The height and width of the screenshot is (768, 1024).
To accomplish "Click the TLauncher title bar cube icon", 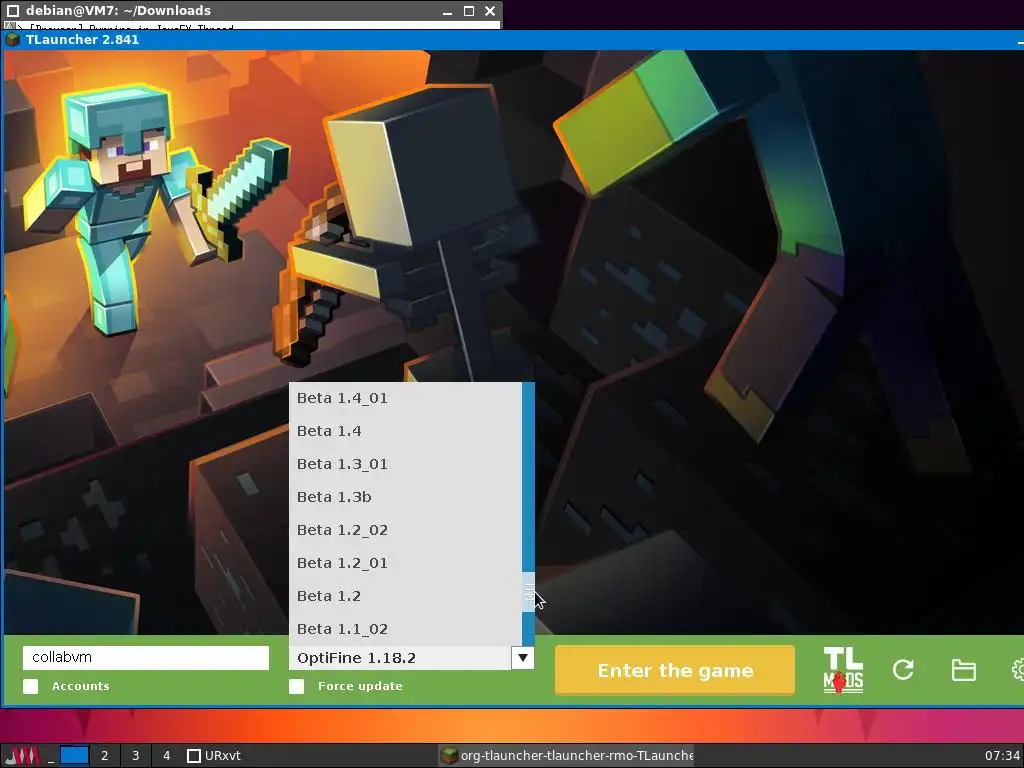I will 12,39.
